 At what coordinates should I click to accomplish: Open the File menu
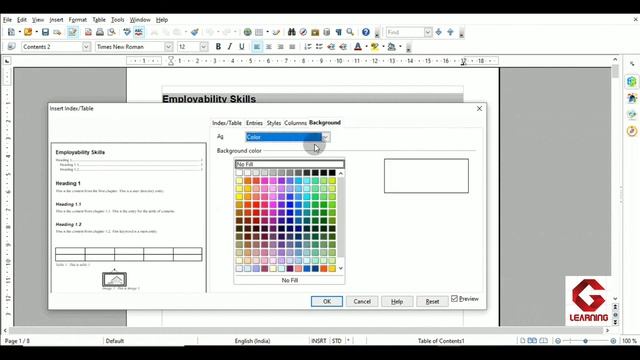7,20
